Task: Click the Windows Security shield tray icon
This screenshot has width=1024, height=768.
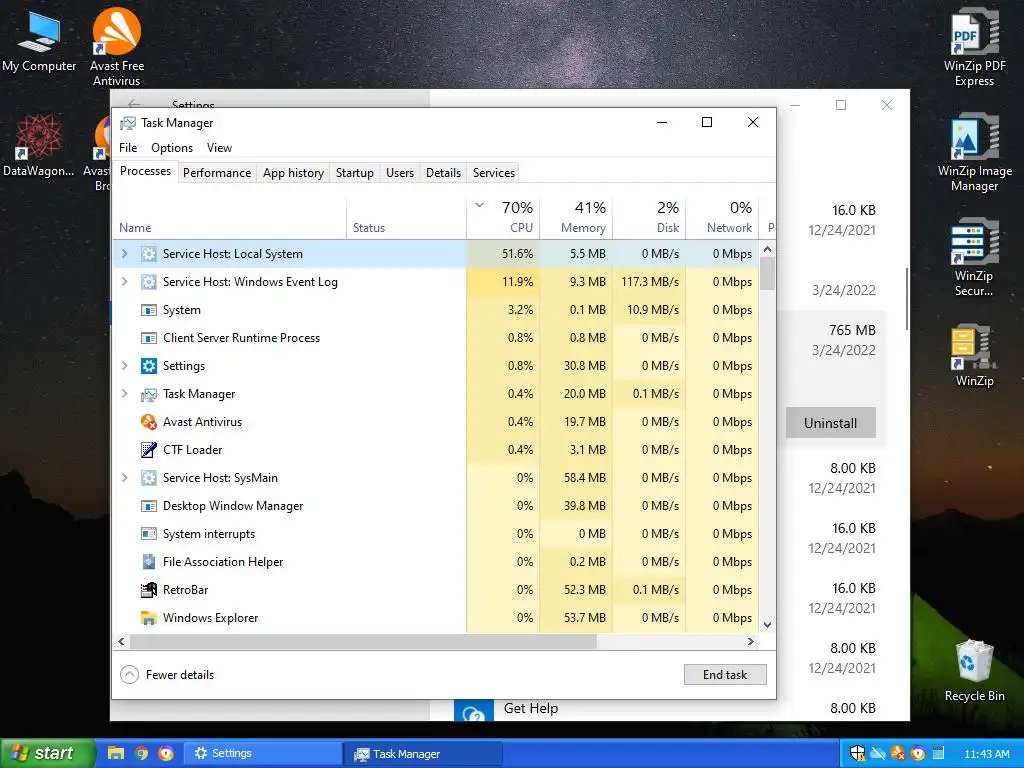Action: tap(857, 753)
